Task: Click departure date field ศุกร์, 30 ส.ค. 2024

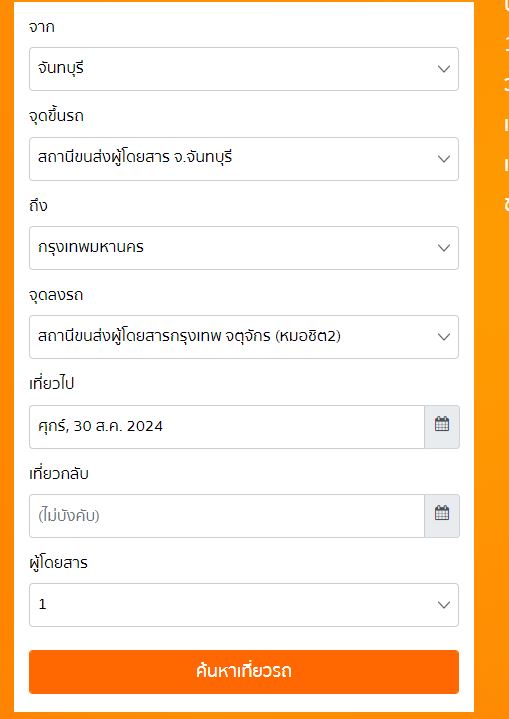Action: (227, 426)
